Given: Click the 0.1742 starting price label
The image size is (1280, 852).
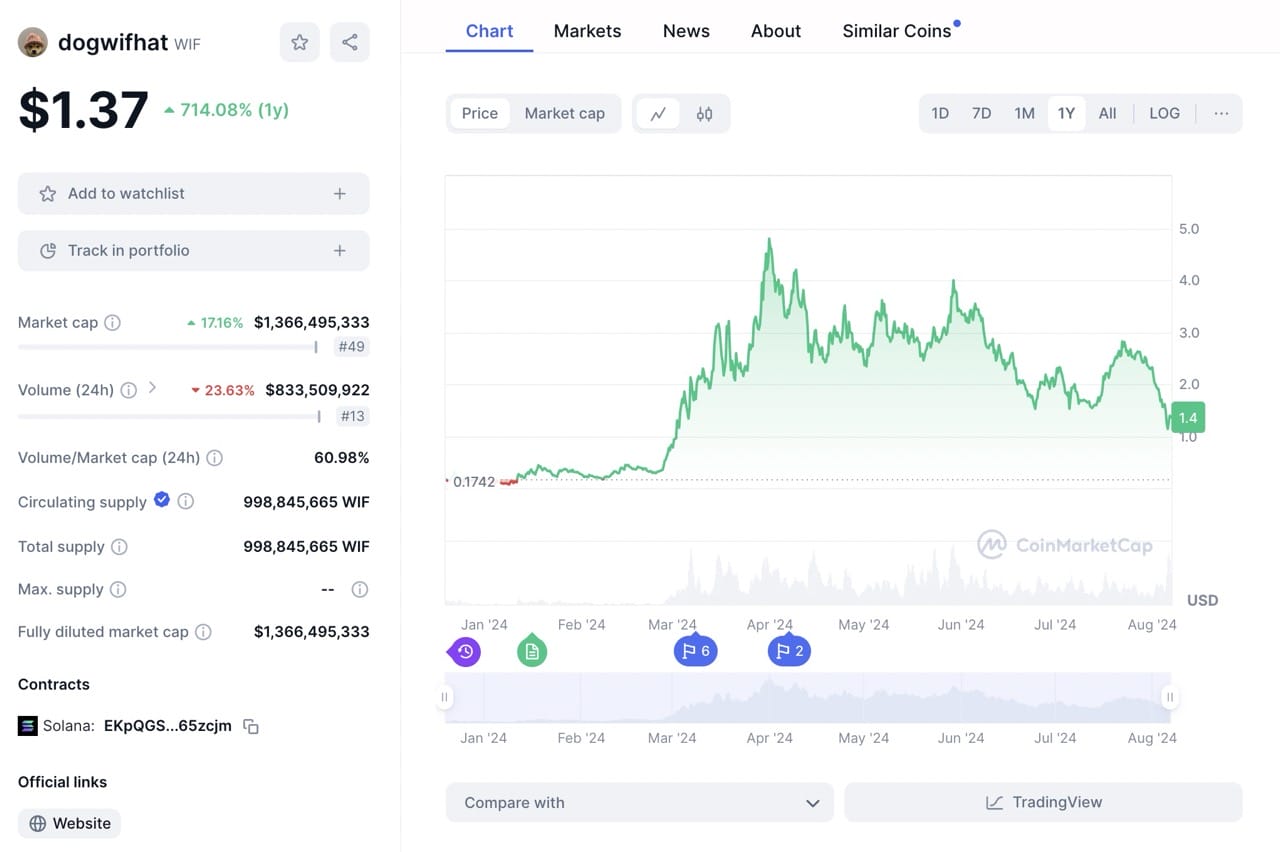Looking at the screenshot, I should (473, 482).
